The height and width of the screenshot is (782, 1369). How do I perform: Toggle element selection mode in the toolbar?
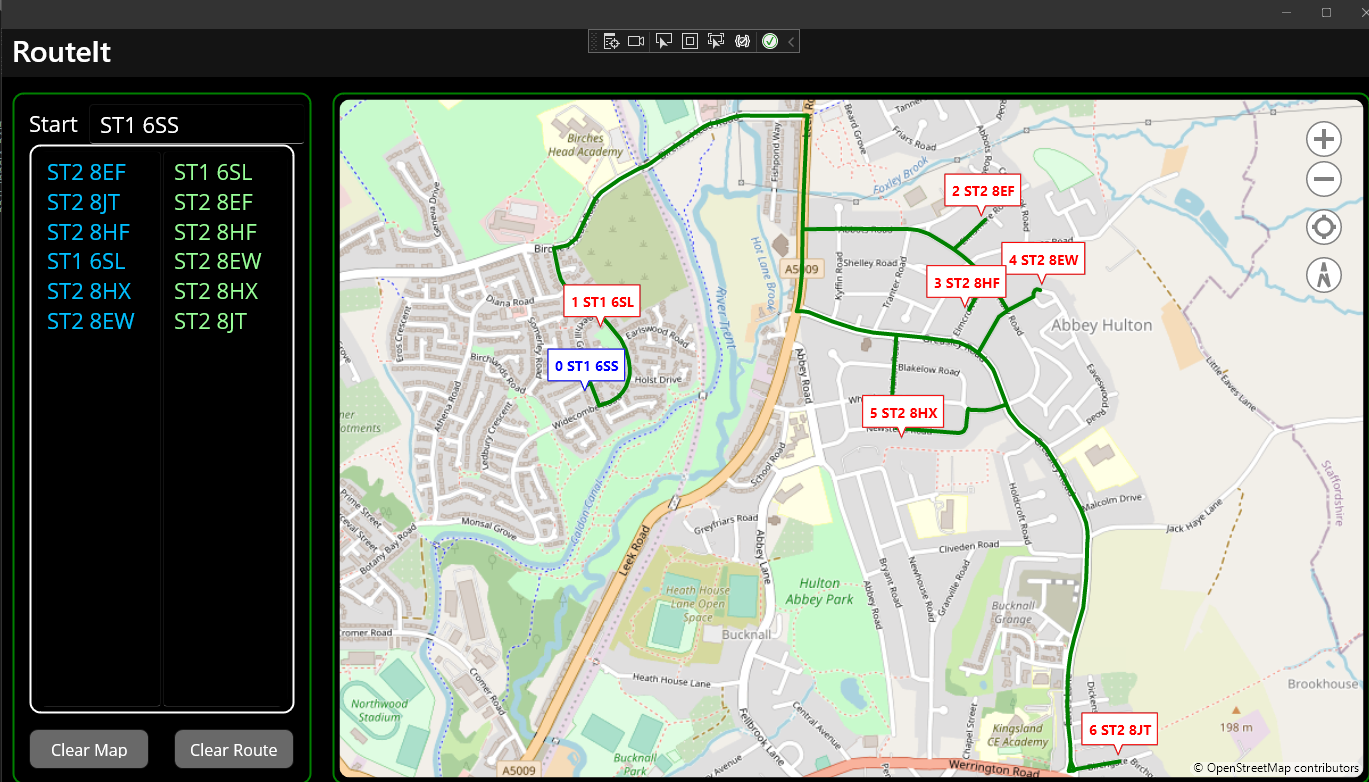663,41
